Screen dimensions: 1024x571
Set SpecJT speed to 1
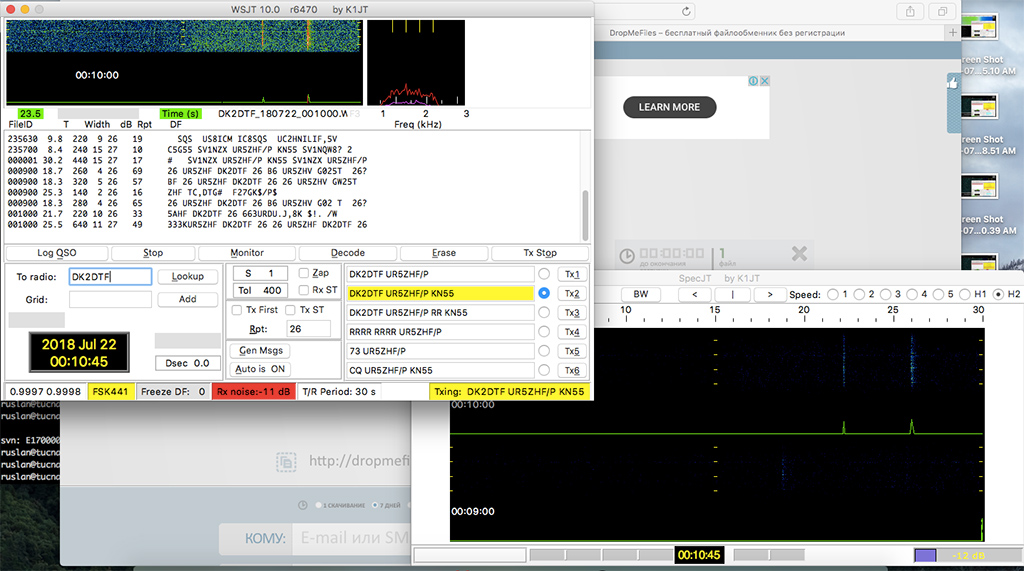(833, 294)
